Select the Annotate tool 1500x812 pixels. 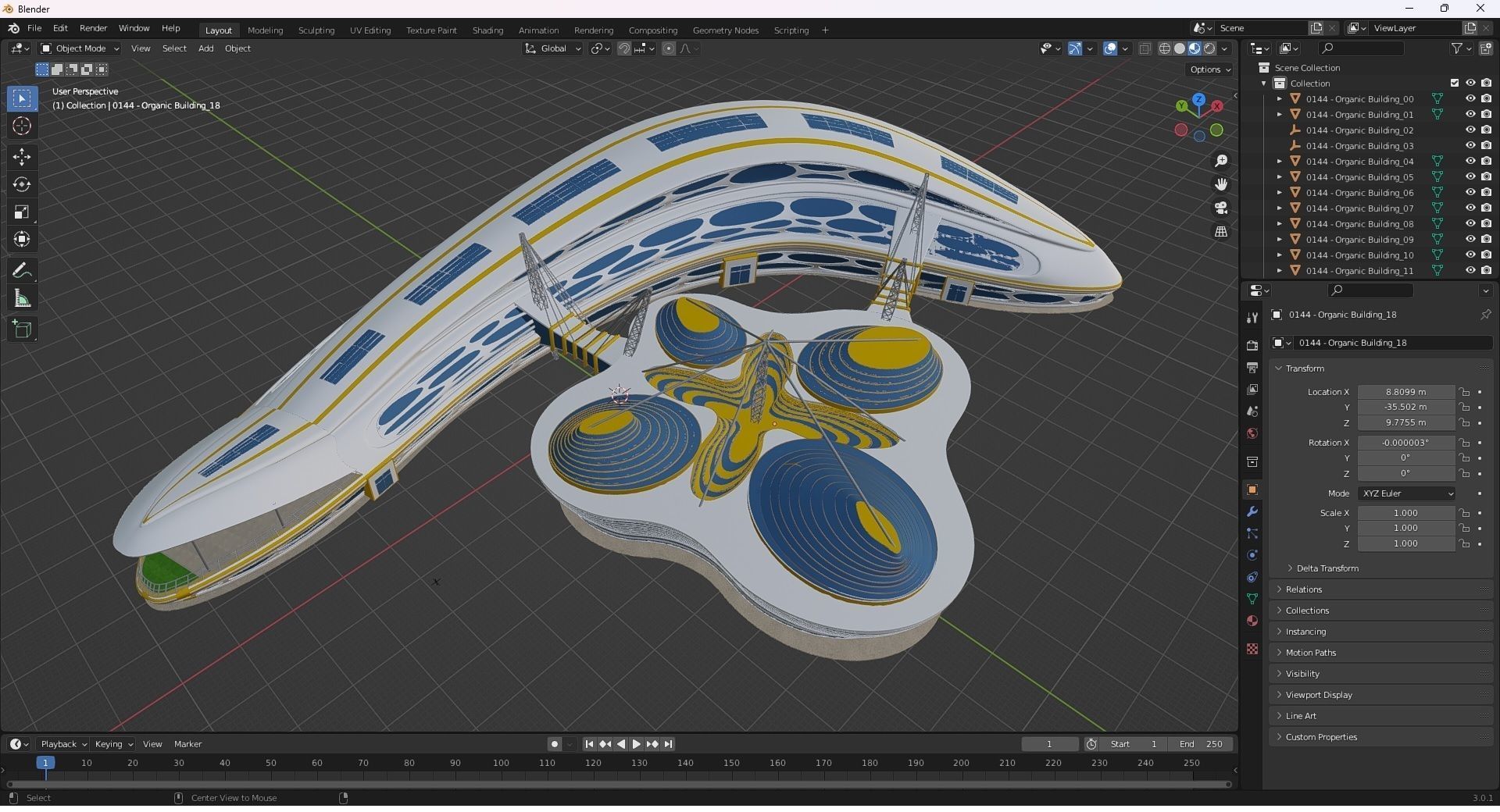[22, 269]
